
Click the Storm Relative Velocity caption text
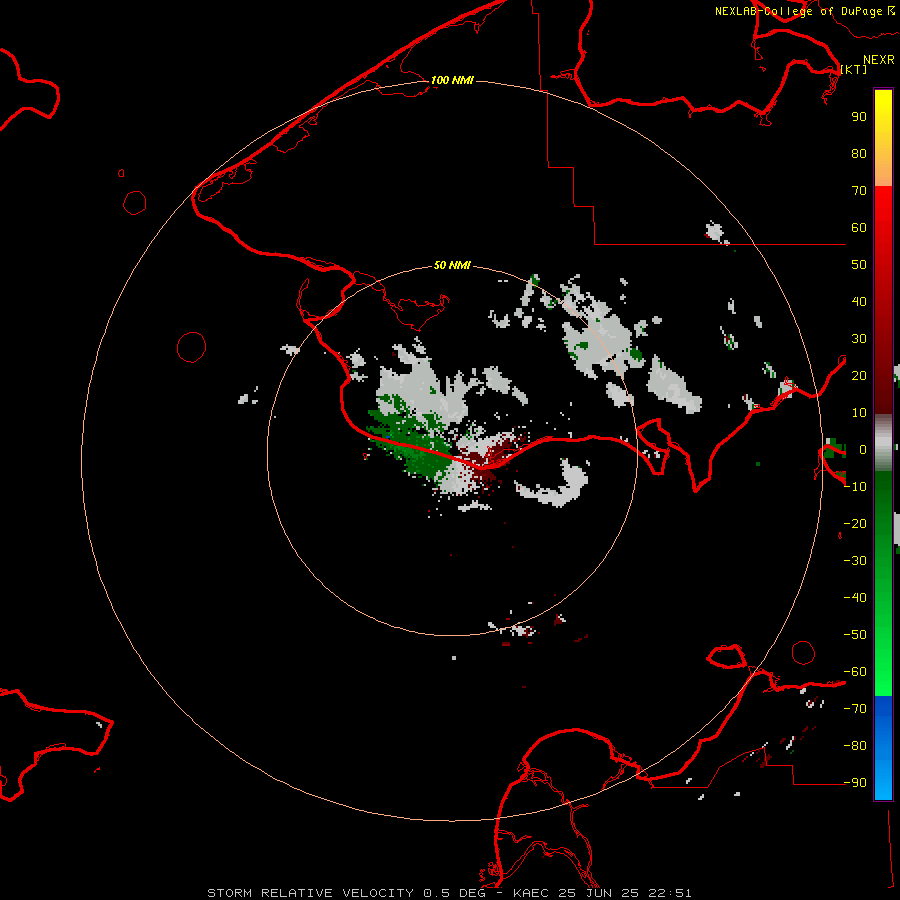(449, 893)
